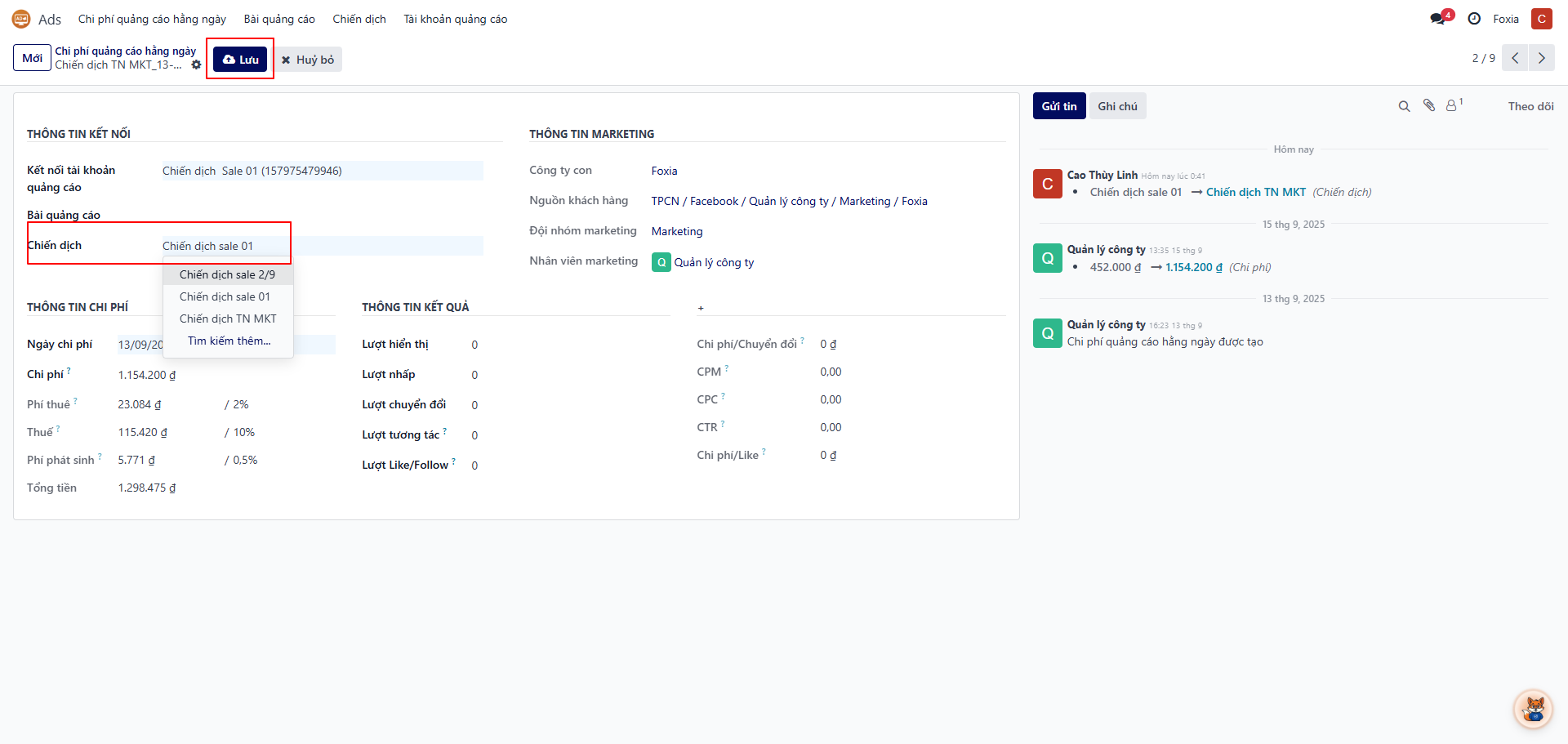Go to the next record arrow
The image size is (1568, 744).
tap(1541, 58)
